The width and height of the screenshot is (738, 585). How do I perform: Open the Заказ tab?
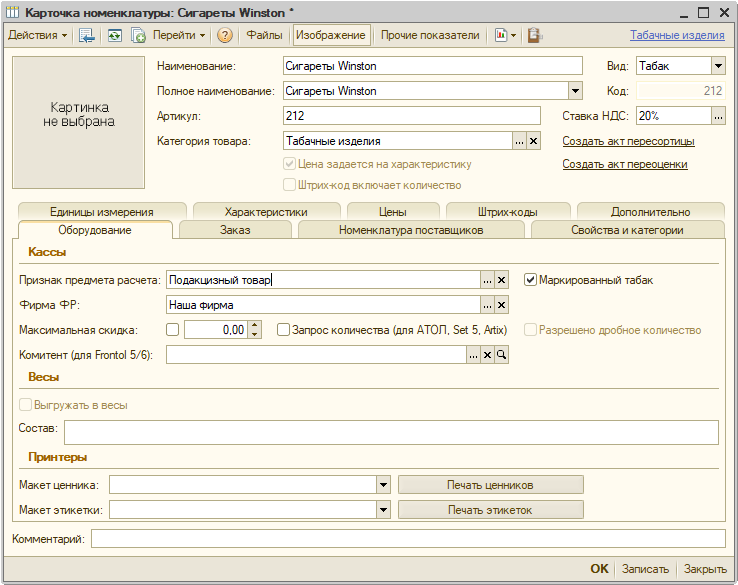pyautogui.click(x=235, y=230)
